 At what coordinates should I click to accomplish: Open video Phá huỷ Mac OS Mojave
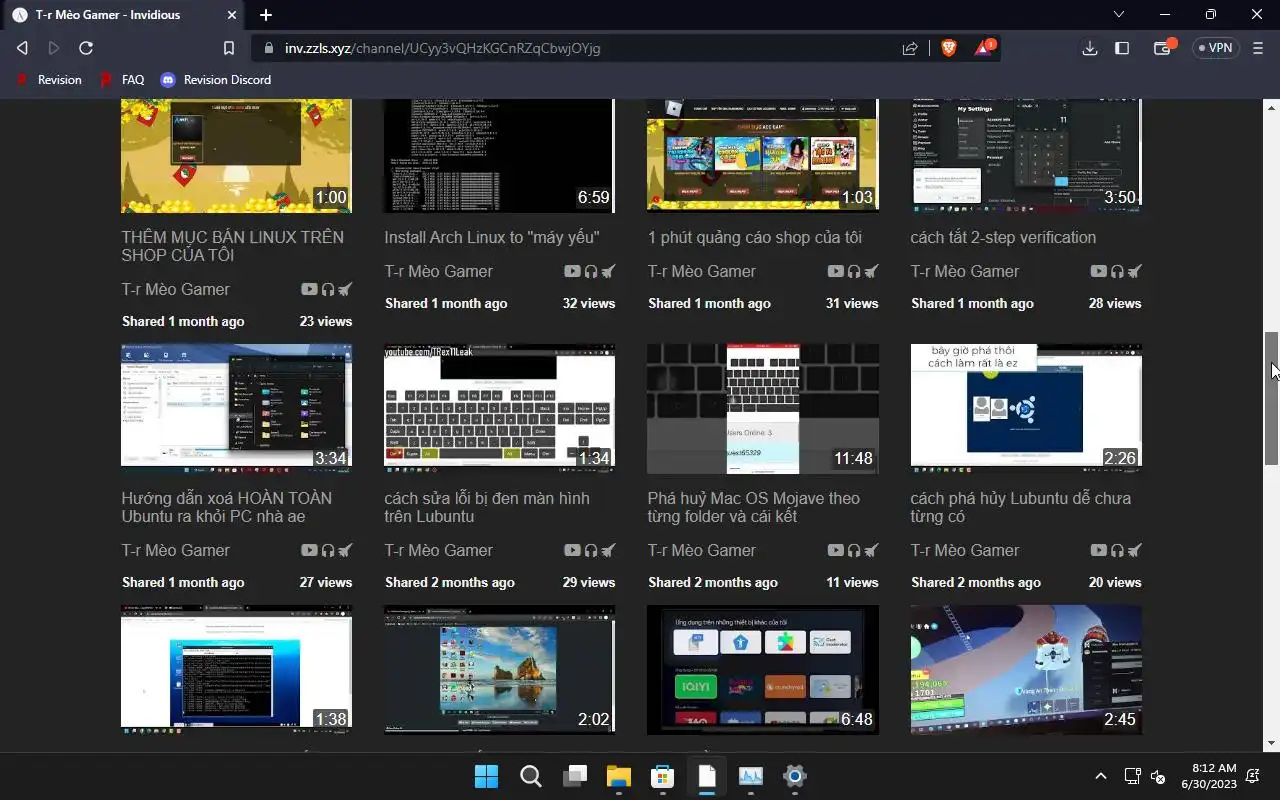[x=753, y=507]
